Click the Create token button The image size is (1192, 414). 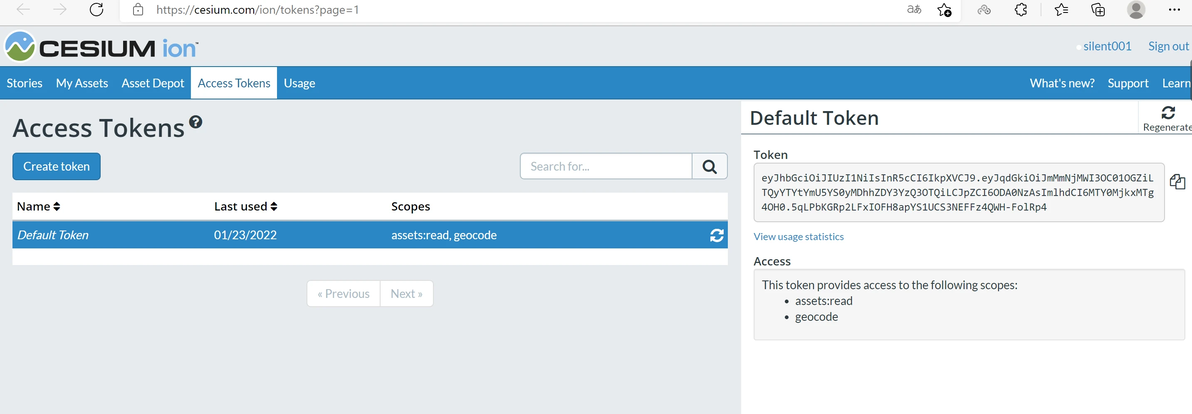point(56,166)
